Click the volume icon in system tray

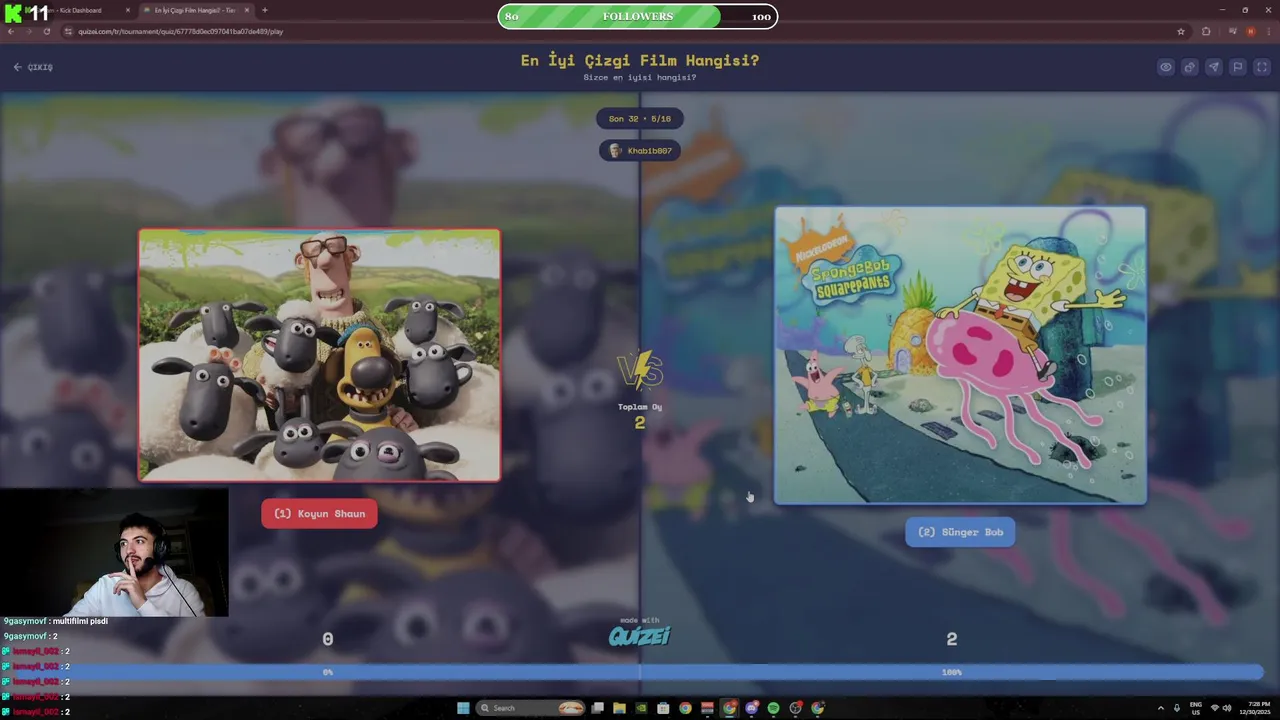1227,708
